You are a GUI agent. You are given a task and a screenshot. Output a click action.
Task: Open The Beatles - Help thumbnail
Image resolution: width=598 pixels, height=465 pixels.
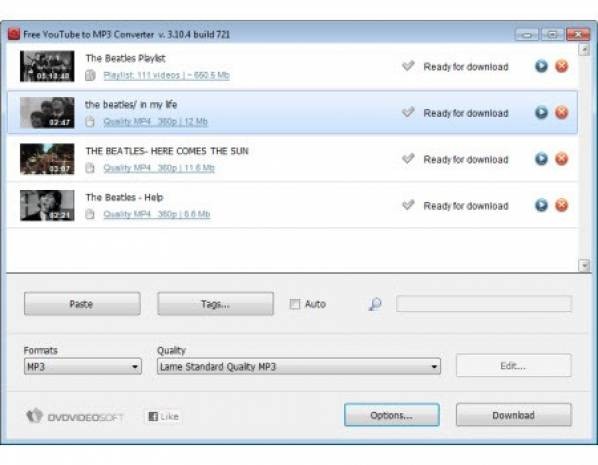(x=47, y=205)
